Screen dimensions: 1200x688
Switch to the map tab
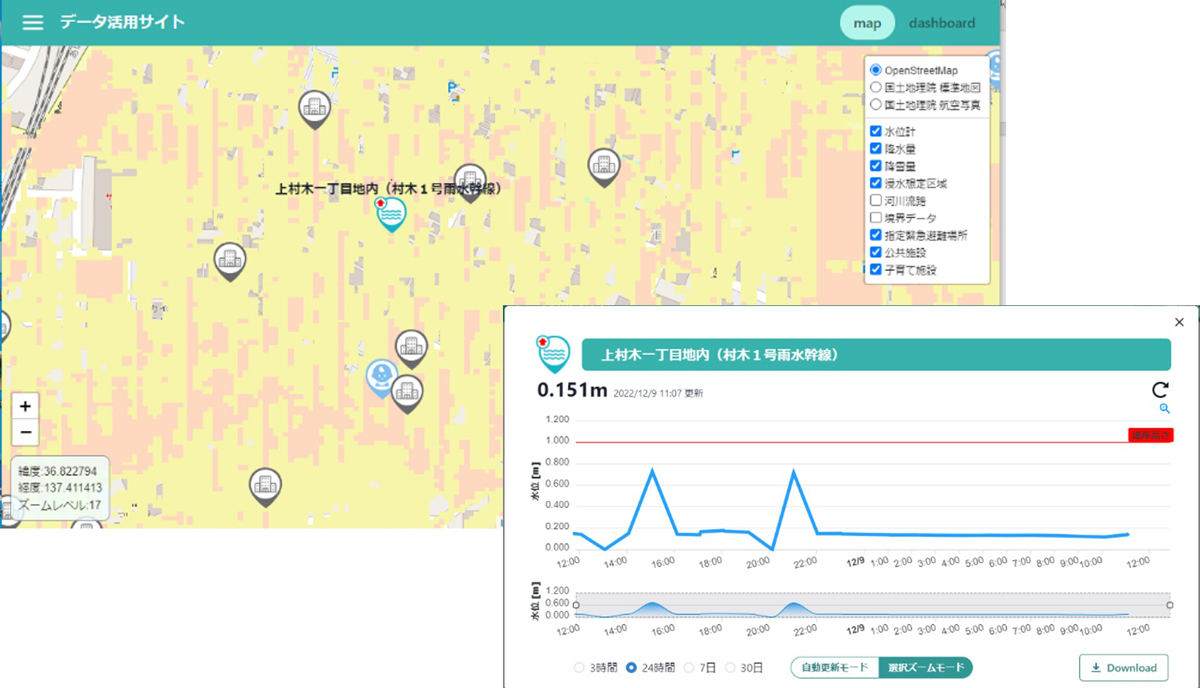[867, 23]
